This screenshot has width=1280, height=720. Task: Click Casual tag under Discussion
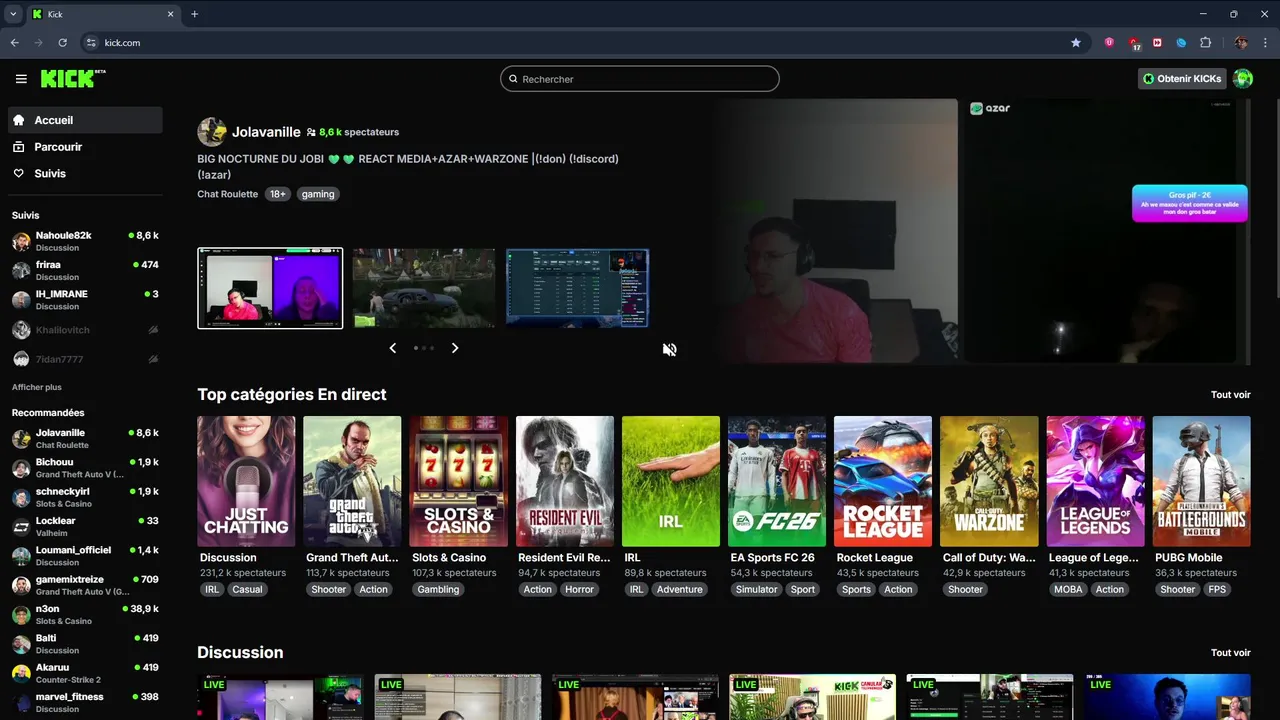click(247, 589)
